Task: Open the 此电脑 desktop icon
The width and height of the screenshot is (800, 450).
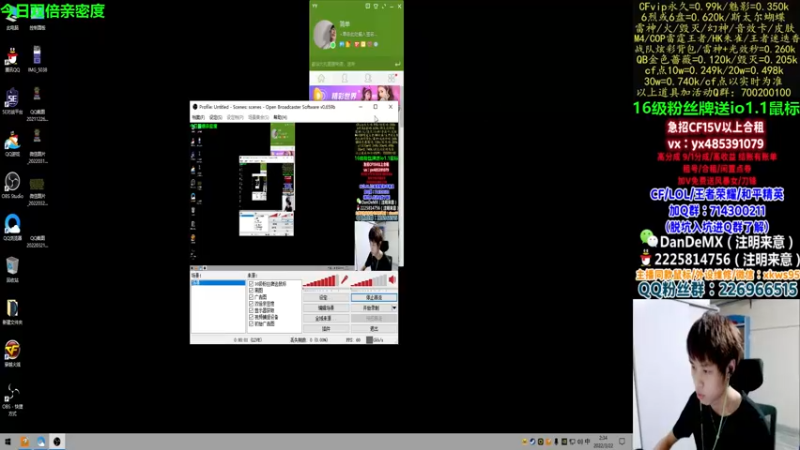Action: 12,19
